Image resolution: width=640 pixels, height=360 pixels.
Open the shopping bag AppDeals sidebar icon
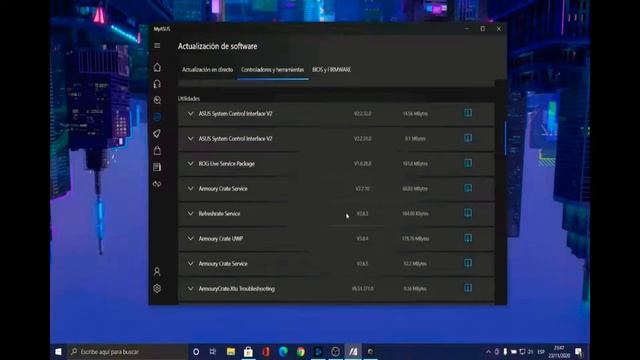157,151
